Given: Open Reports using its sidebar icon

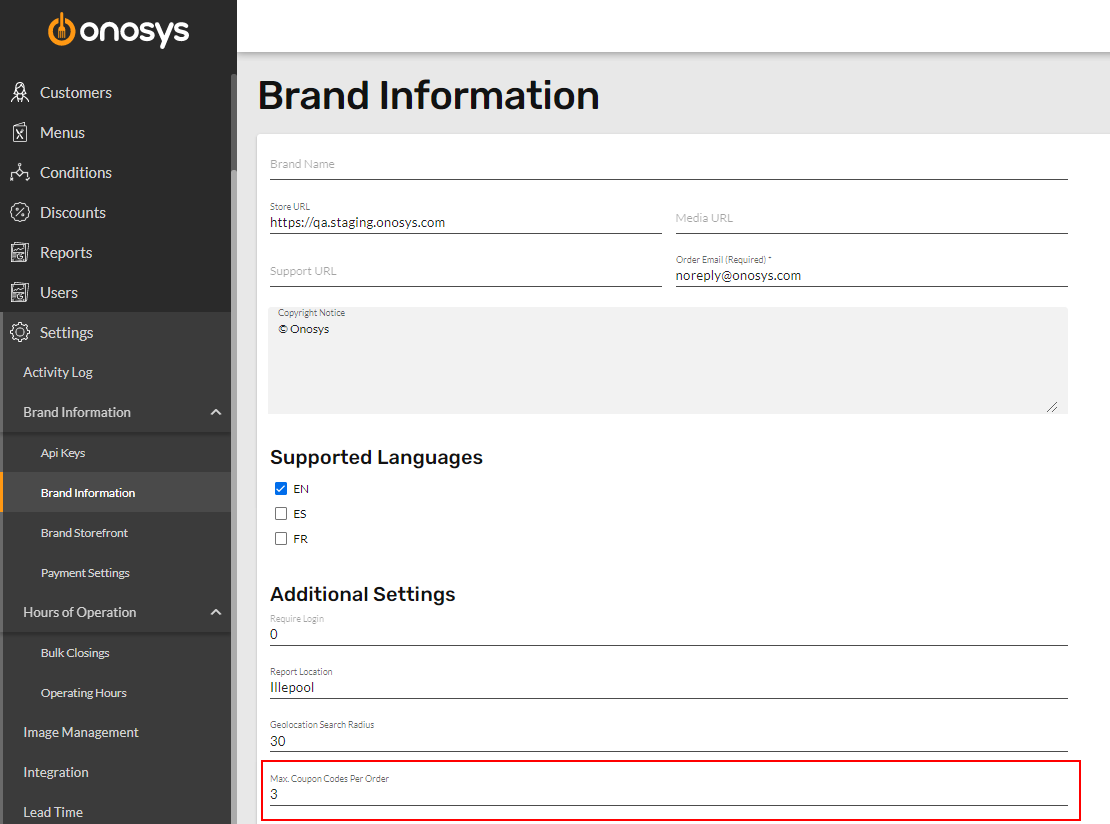Looking at the screenshot, I should click(x=20, y=252).
